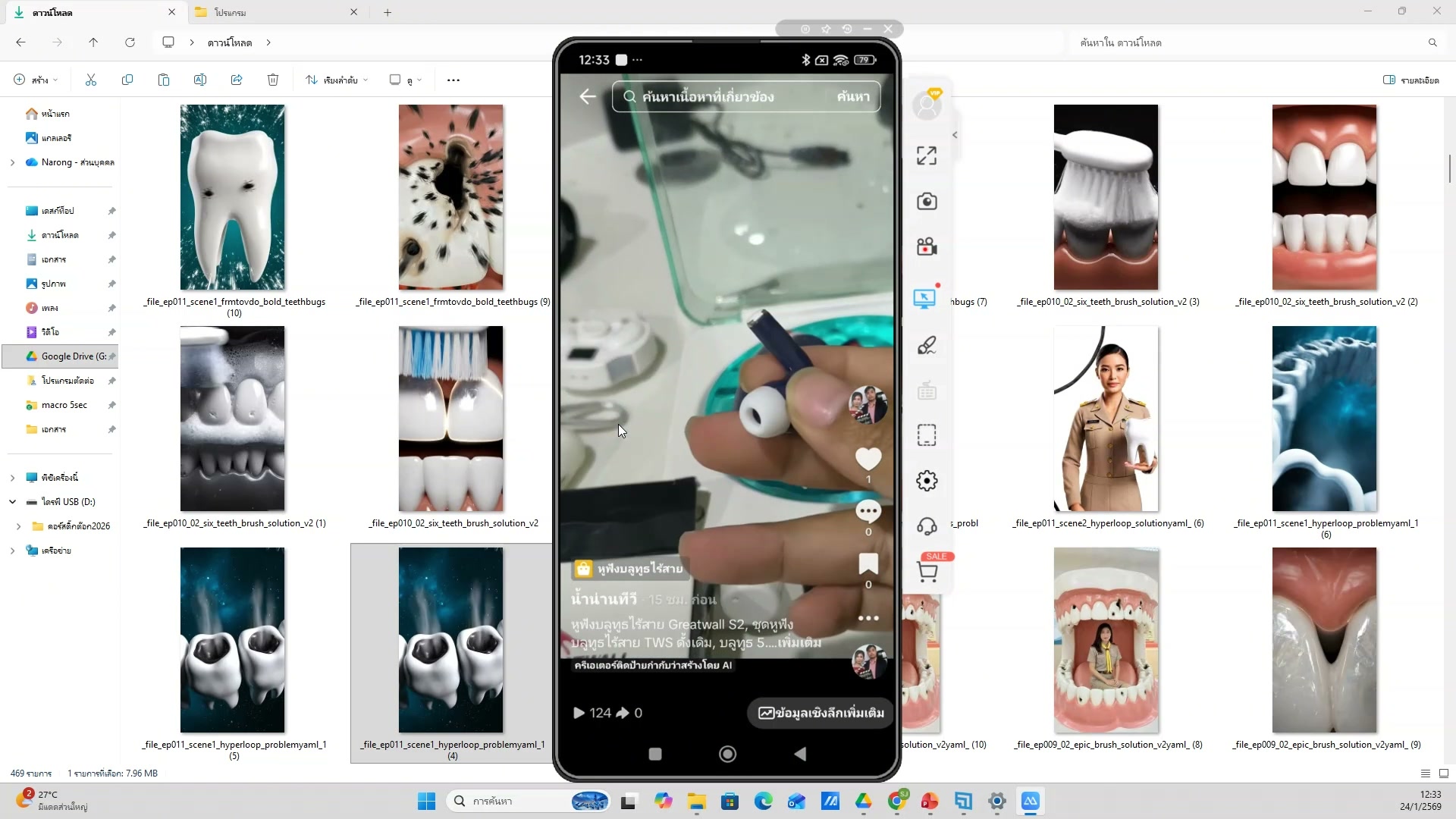The height and width of the screenshot is (819, 1456).
Task: Click the vertical scrollbar in file list
Action: pos(1449,168)
